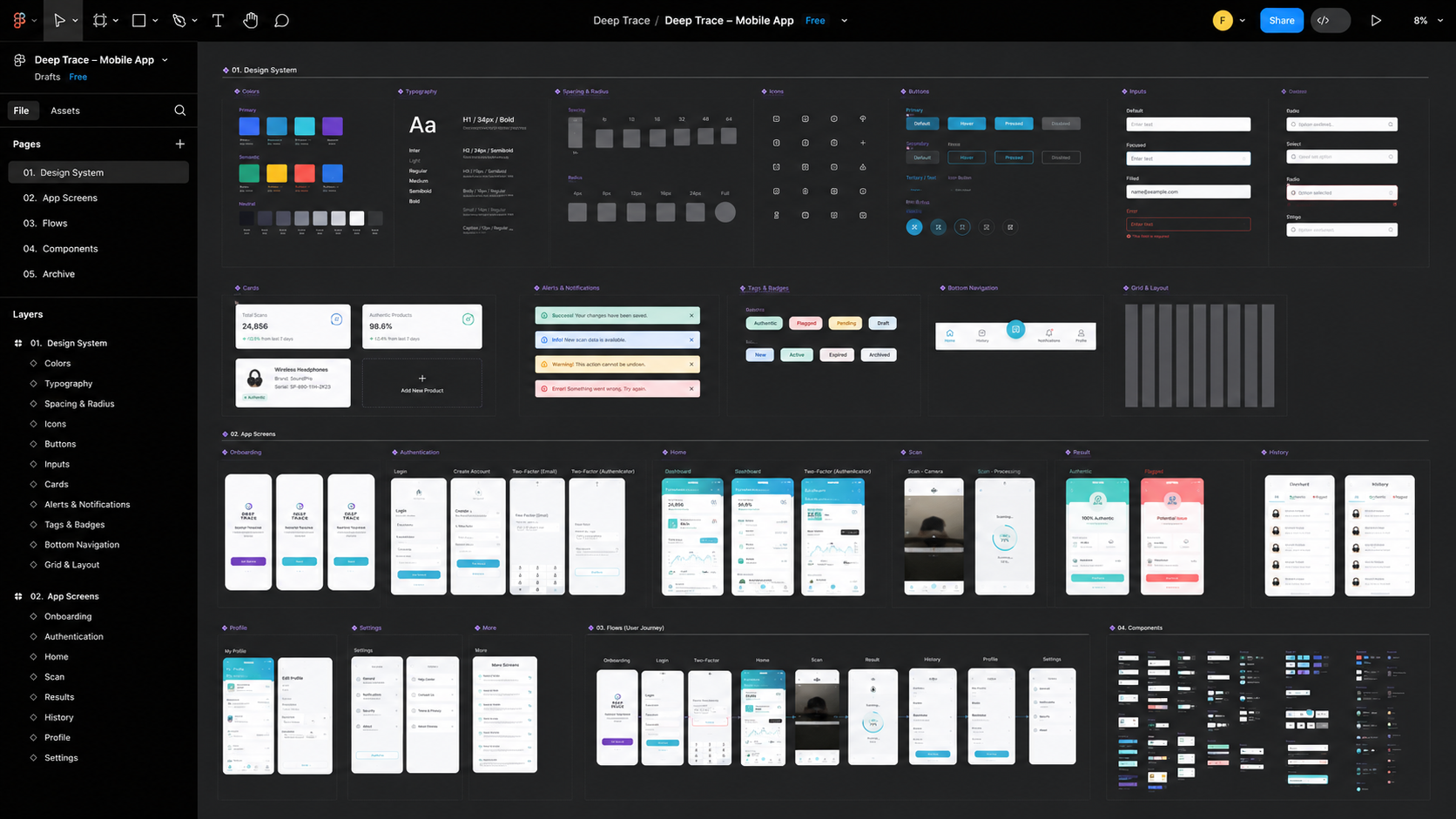Click the yellow semantic color swatch
Image resolution: width=1456 pixels, height=819 pixels.
tap(277, 173)
